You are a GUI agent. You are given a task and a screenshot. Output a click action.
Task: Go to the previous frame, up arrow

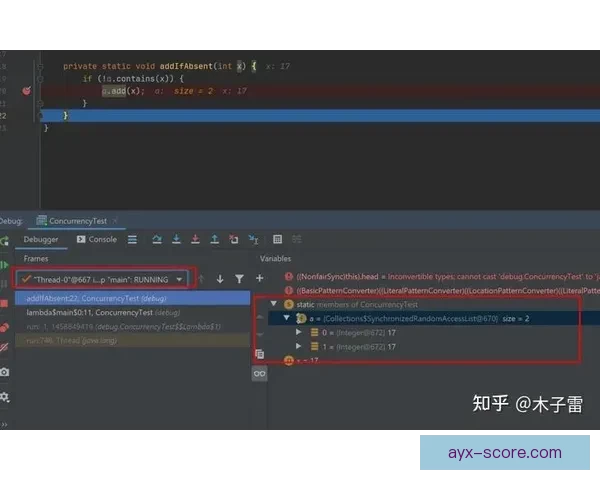pyautogui.click(x=201, y=279)
